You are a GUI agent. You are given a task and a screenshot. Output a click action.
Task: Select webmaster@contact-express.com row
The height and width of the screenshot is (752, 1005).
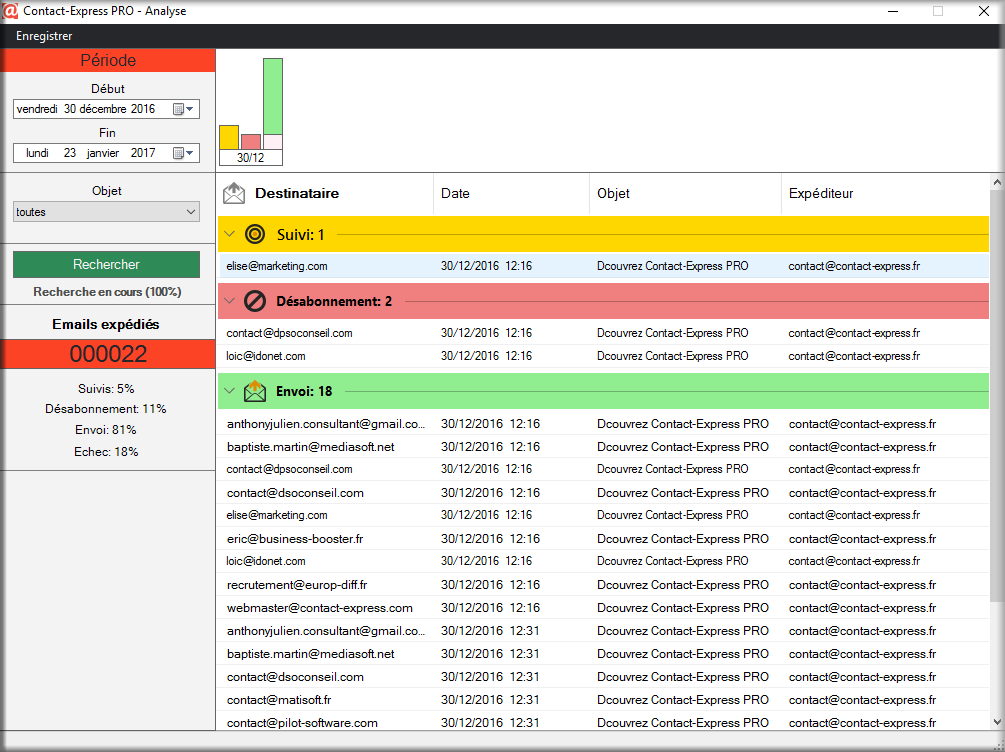pos(603,608)
